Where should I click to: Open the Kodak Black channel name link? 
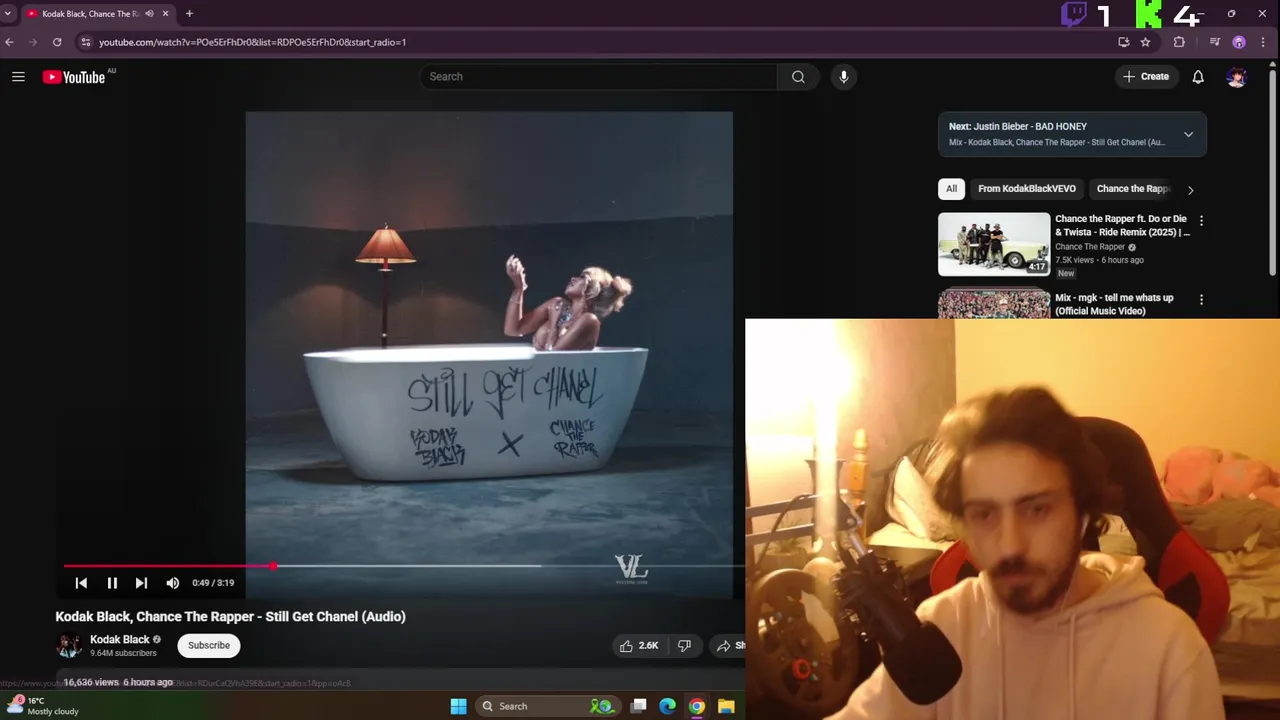119,640
